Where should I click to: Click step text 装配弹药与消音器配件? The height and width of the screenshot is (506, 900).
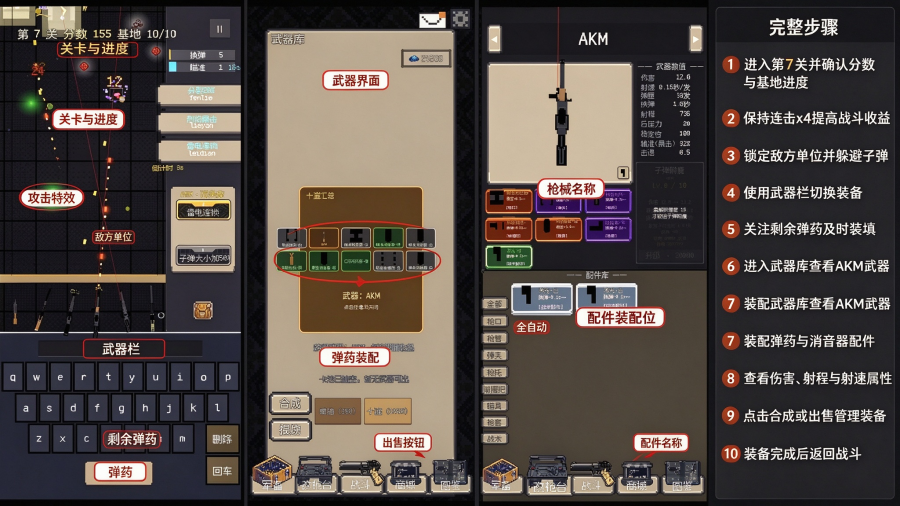(809, 341)
